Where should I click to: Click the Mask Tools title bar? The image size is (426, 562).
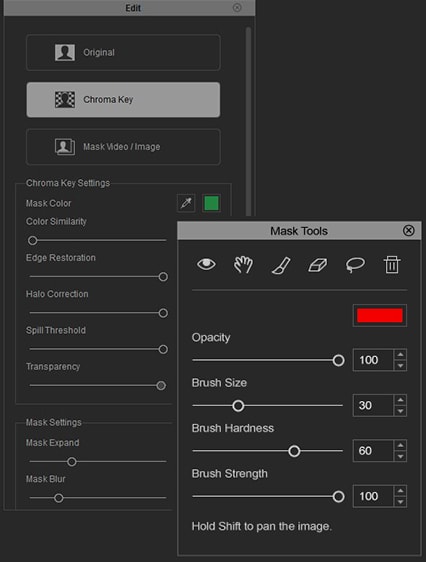[299, 231]
